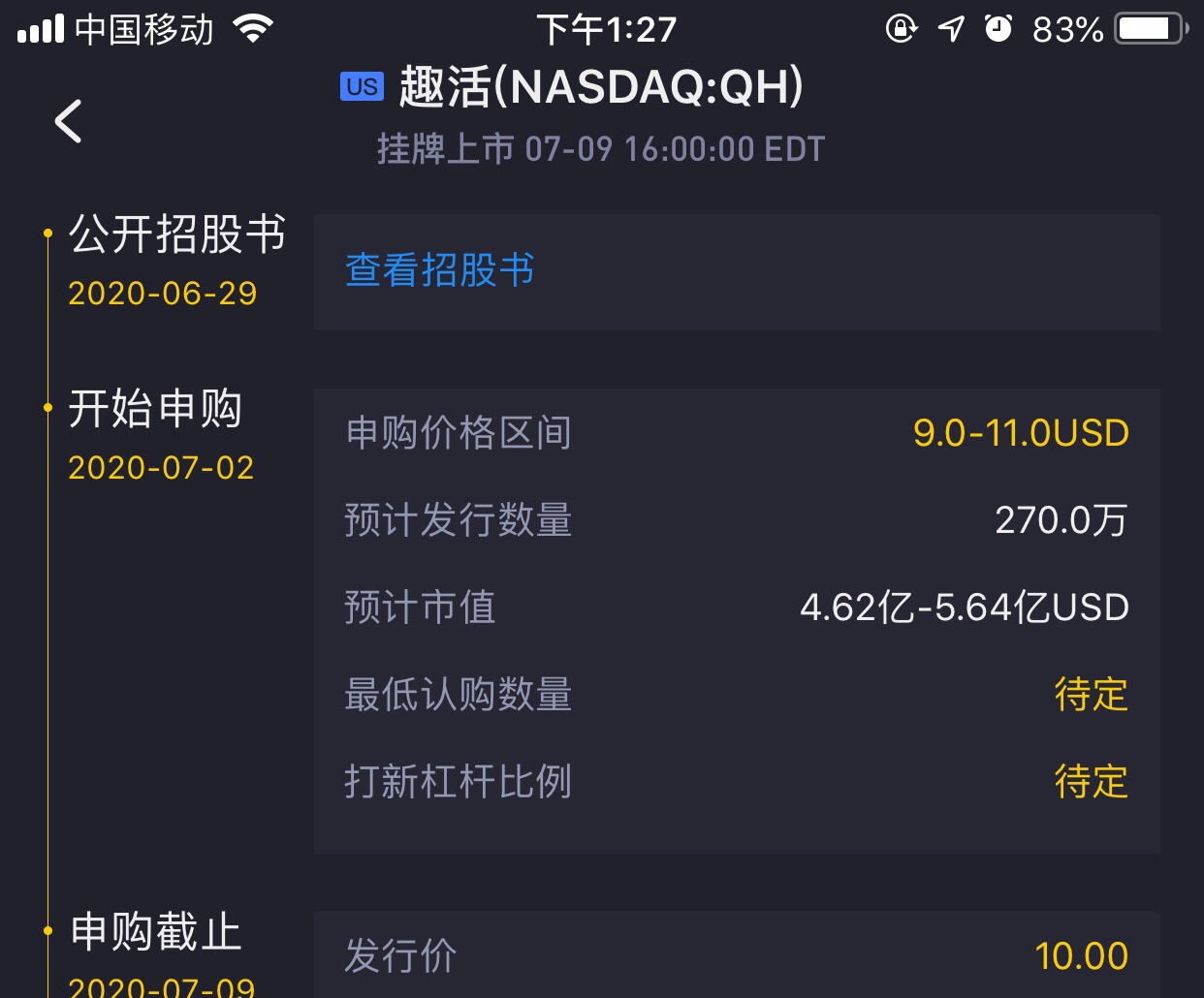1204x998 pixels.
Task: Tap the cellular signal bars icon
Action: (x=41, y=29)
